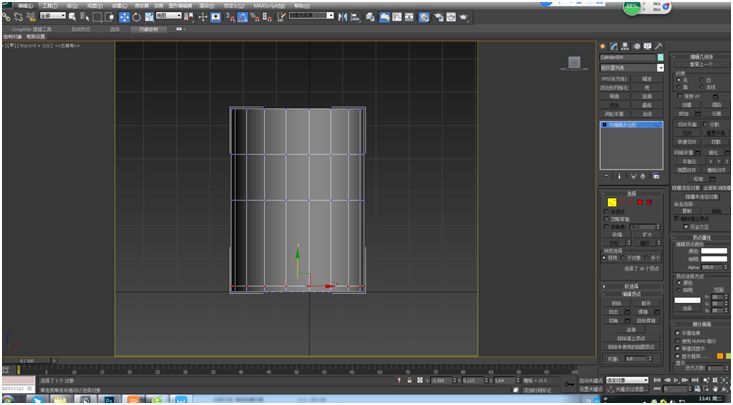Open the reference coordinate system dropdown
Viewport: 733px width, 405px height.
[168, 15]
